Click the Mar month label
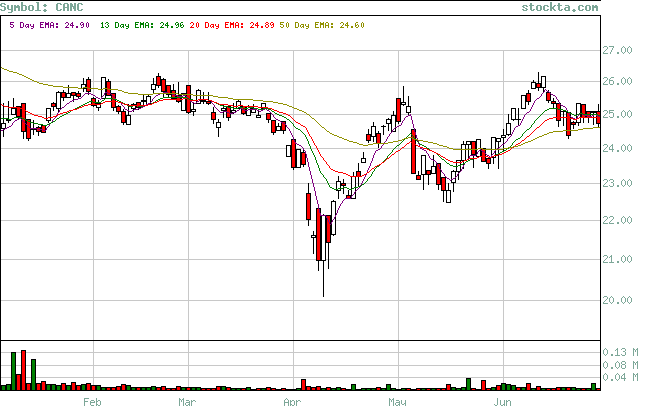Viewport: 655px width, 406px height. point(187,402)
